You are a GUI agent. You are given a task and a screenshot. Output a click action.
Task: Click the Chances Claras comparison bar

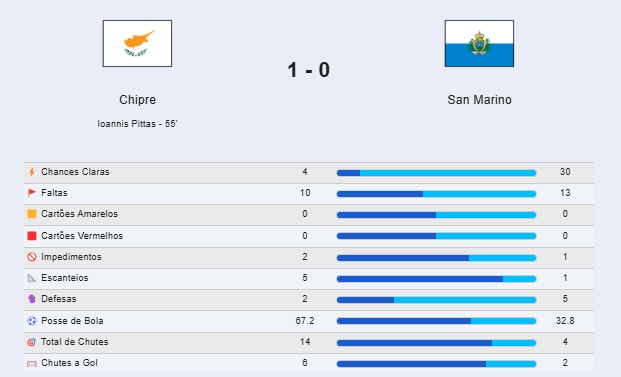[436, 173]
